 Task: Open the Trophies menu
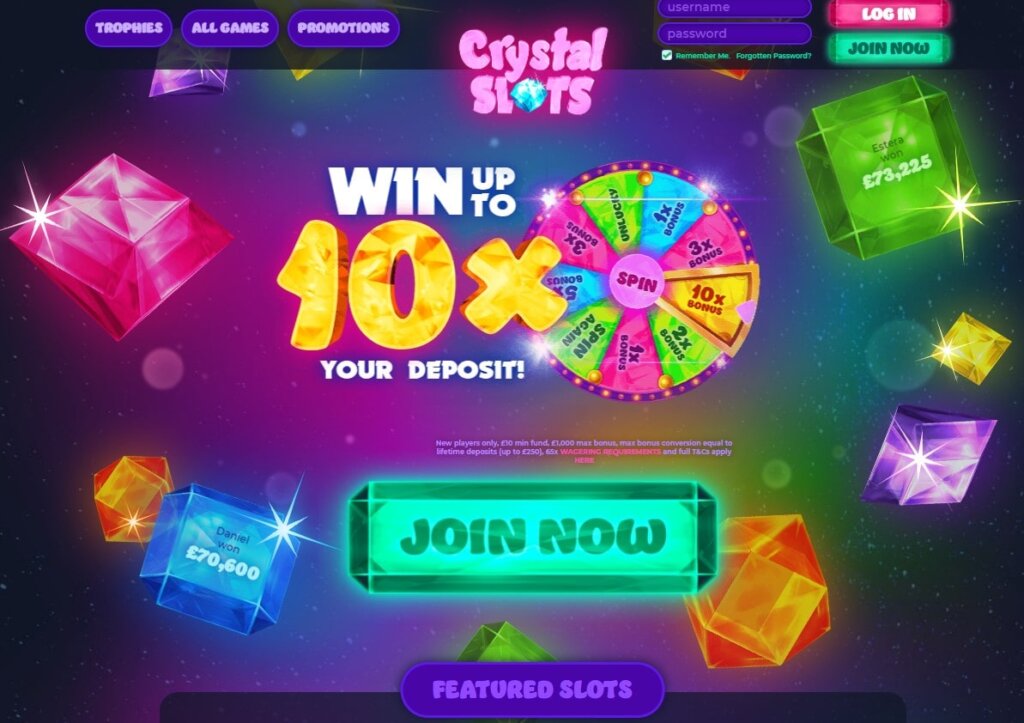(129, 28)
